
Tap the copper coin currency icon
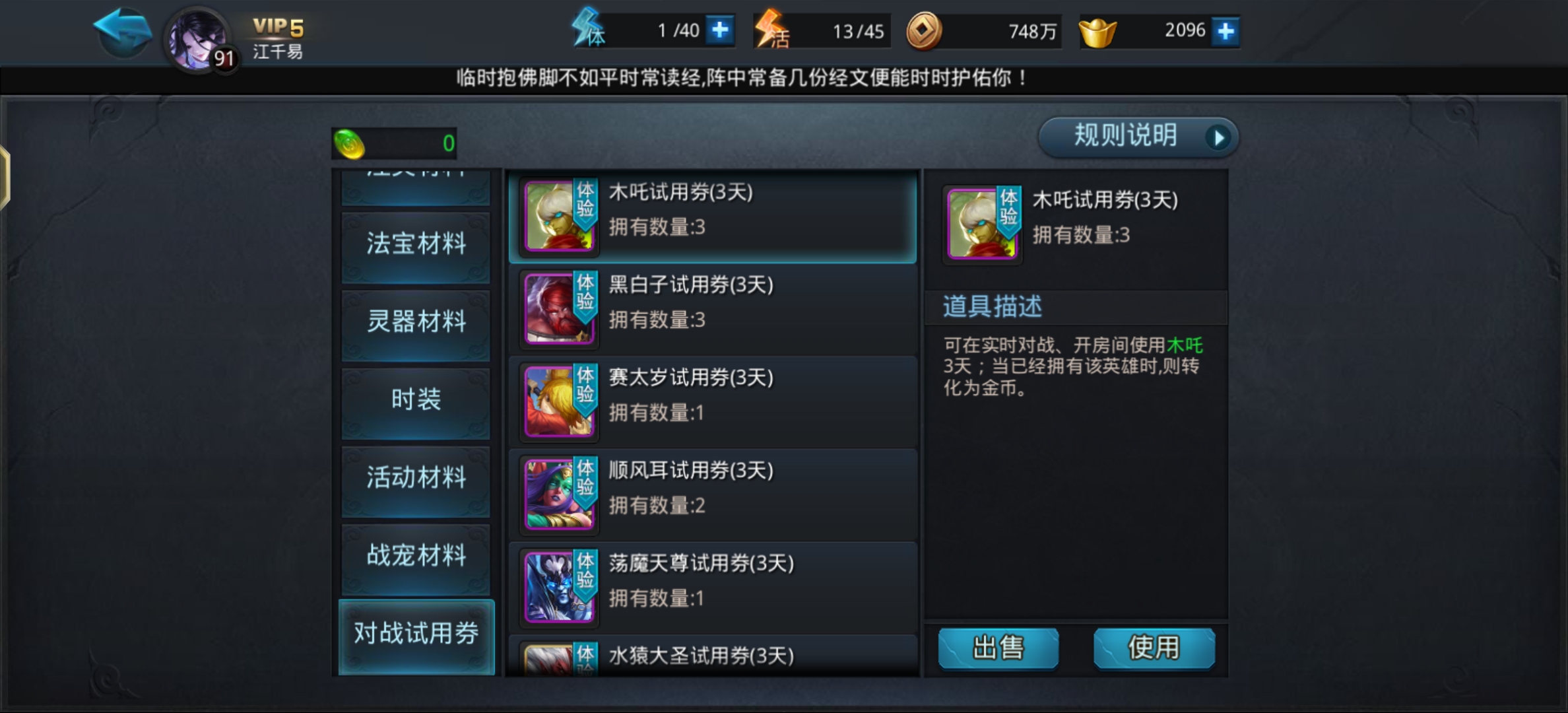[x=924, y=31]
